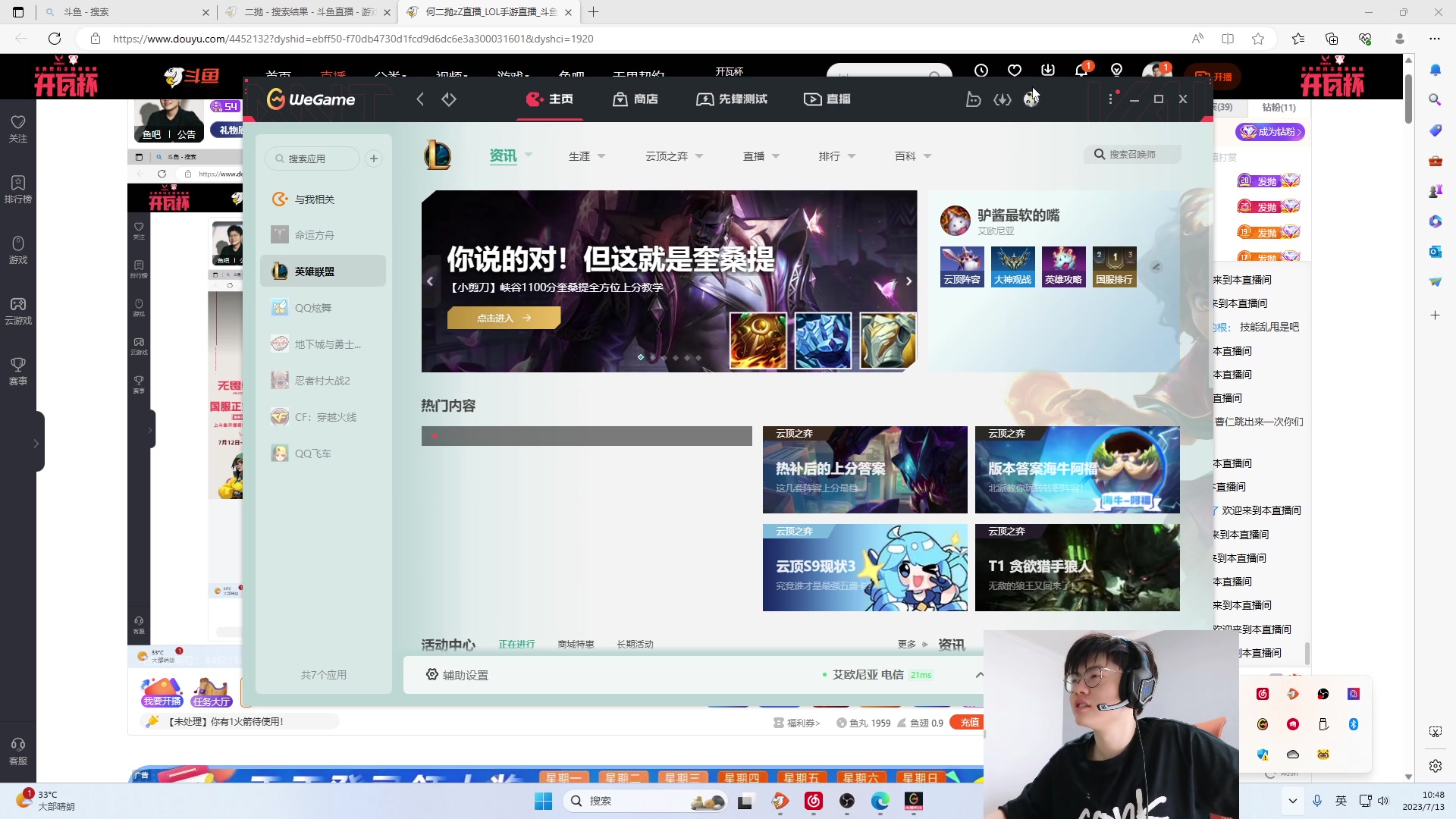Open 云顶S9现状3 article card
Screen dimensions: 1456x819
coord(864,567)
